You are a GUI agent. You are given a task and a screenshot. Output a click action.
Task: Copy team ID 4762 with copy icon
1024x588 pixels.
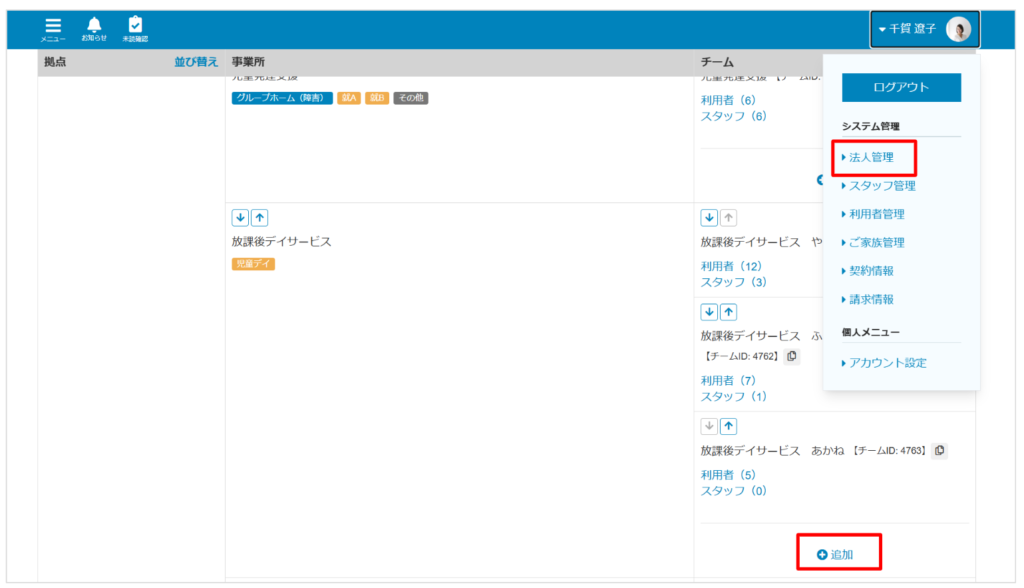pos(791,356)
